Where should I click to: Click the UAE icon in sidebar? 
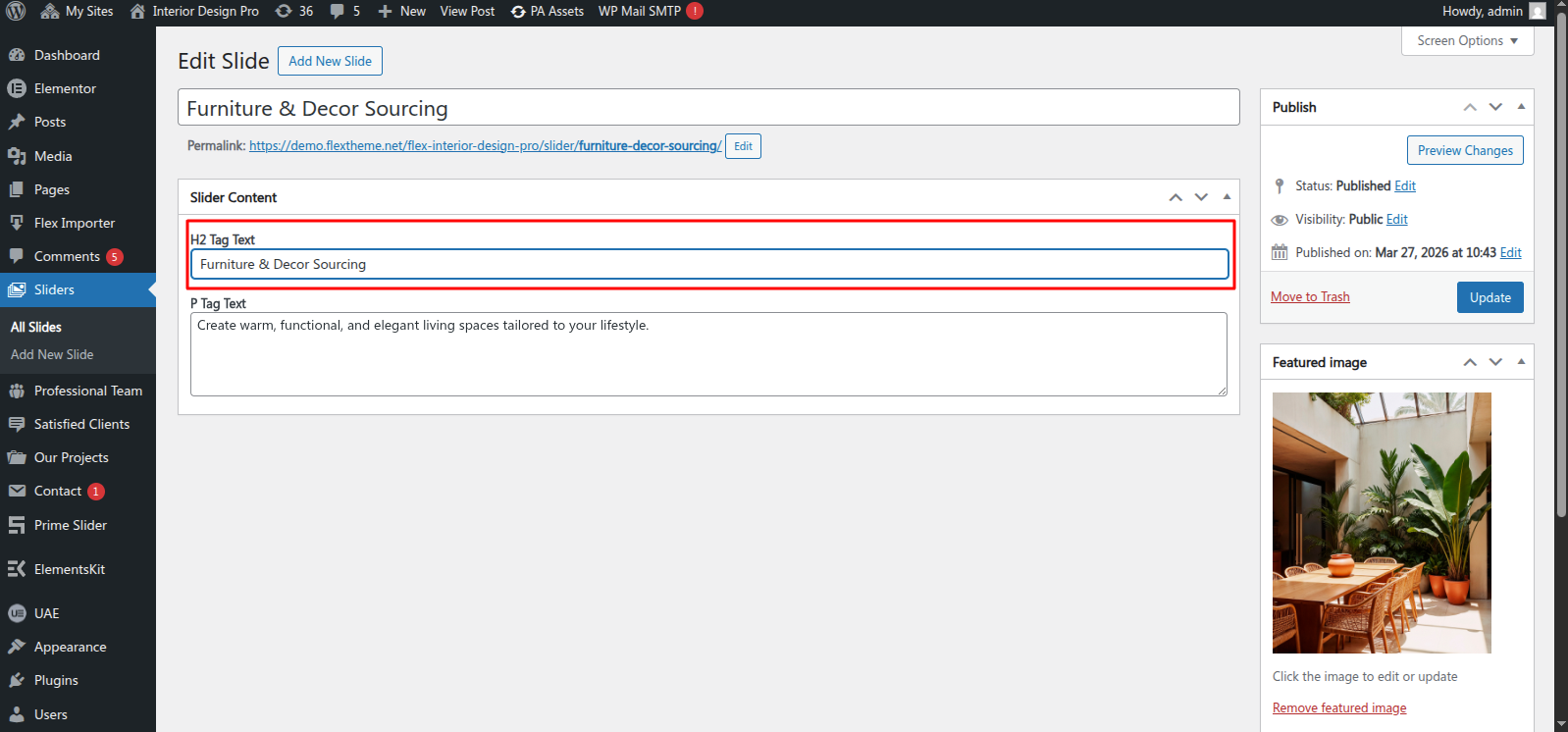17,613
